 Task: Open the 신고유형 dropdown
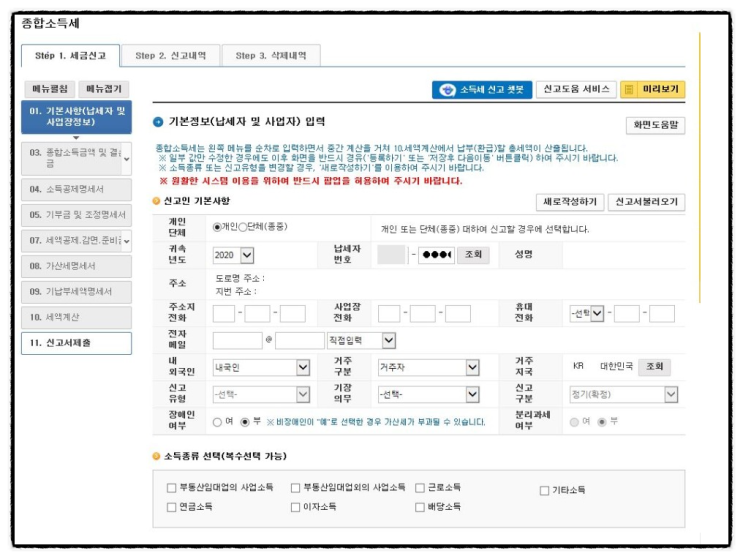click(x=262, y=395)
